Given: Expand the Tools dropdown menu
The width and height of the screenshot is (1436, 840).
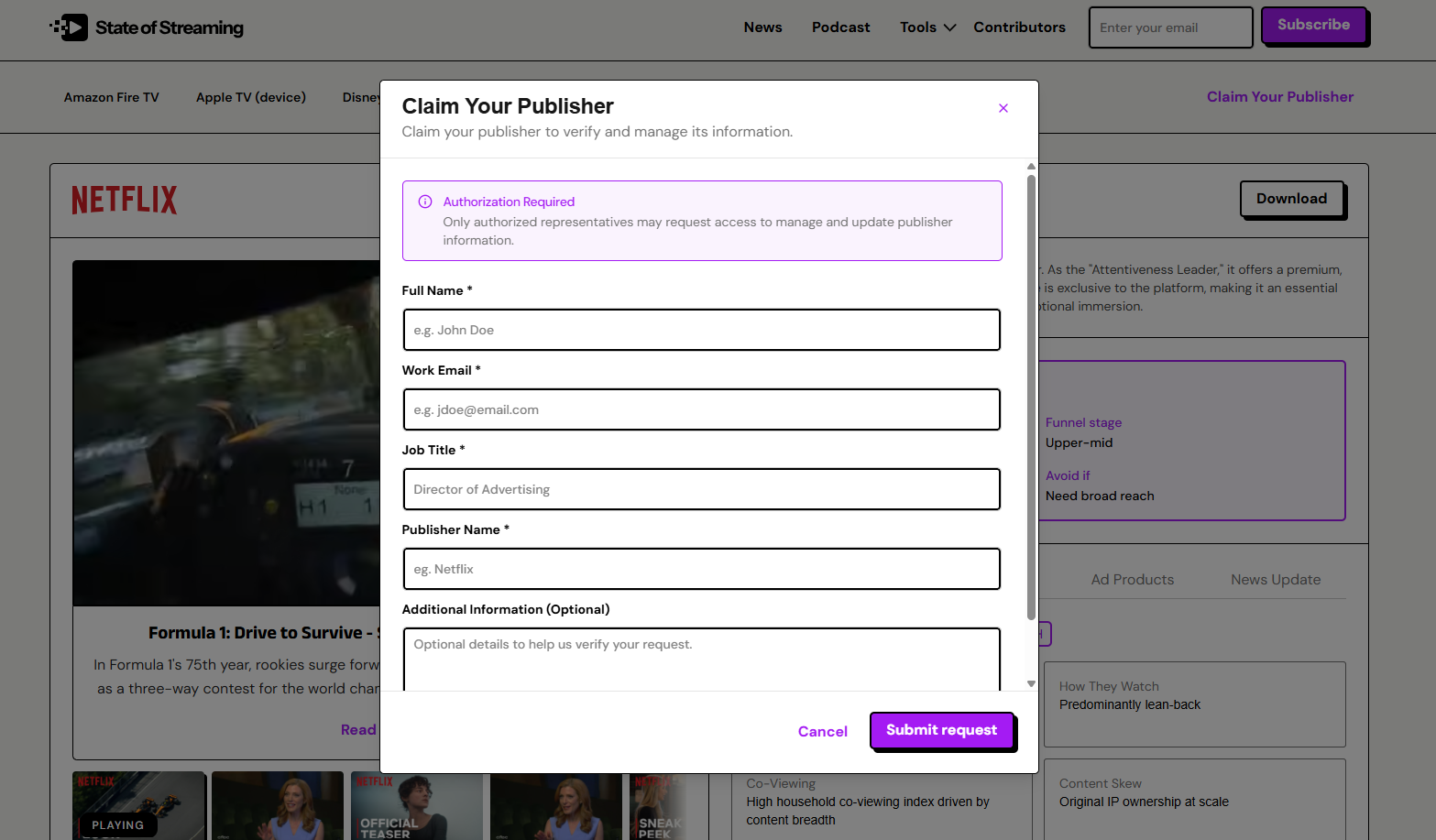Looking at the screenshot, I should 927,27.
